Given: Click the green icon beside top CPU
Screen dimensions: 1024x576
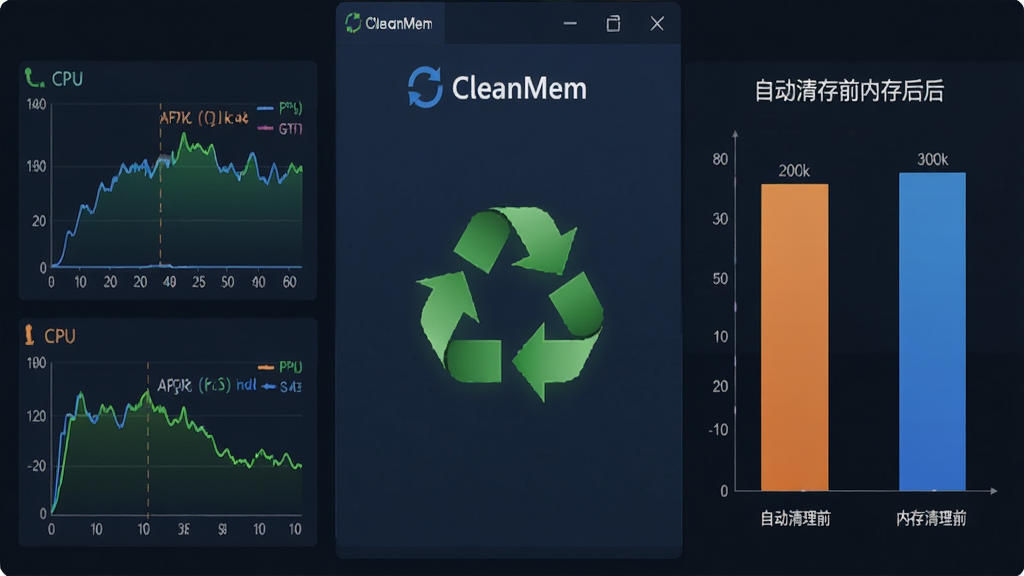Looking at the screenshot, I should [34, 78].
